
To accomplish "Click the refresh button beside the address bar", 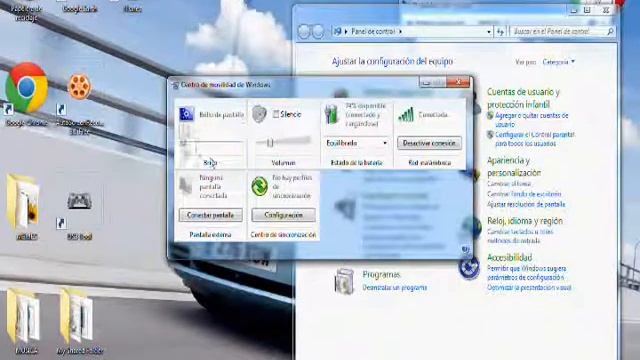I will (500, 31).
